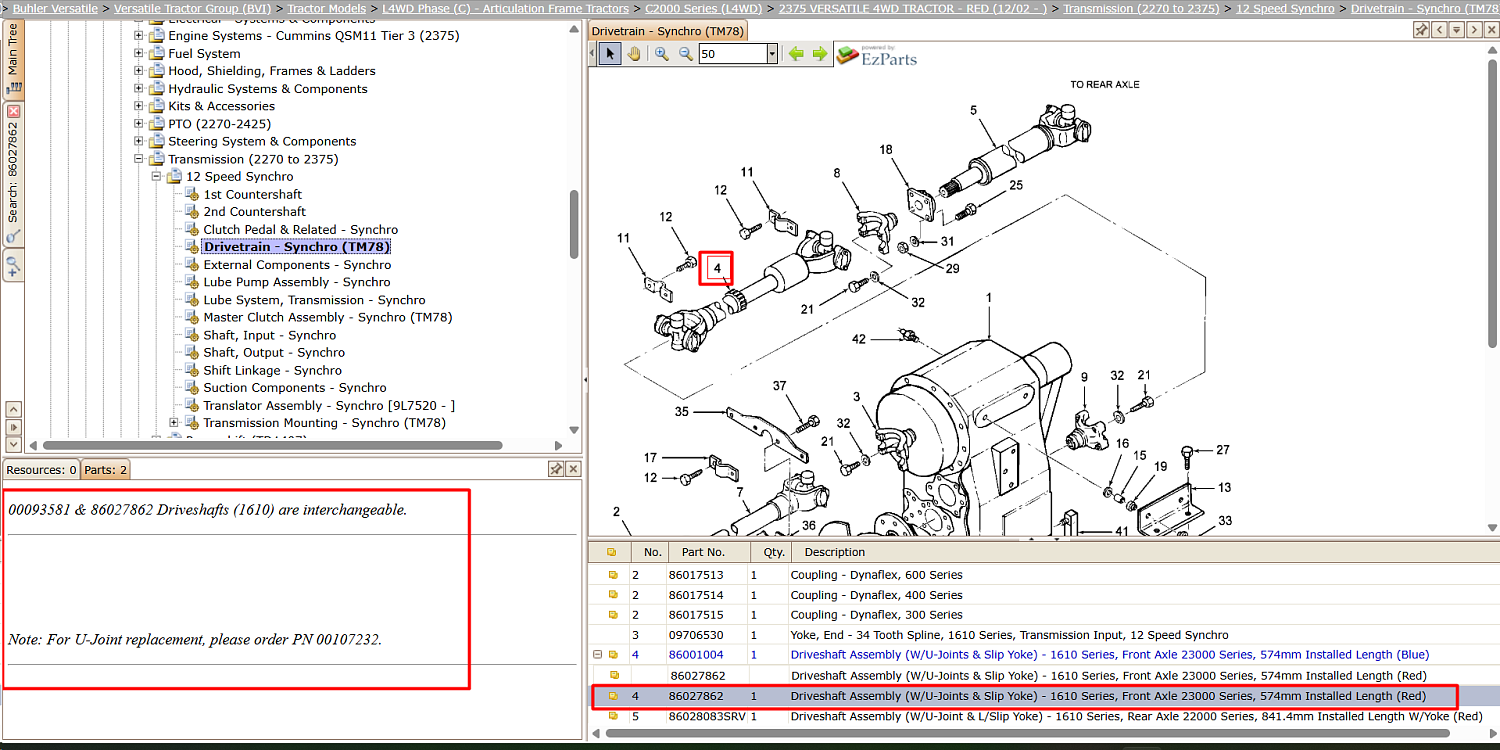Open zoom level dropdown showing 50
Viewport: 1500px width, 750px height.
tap(772, 54)
